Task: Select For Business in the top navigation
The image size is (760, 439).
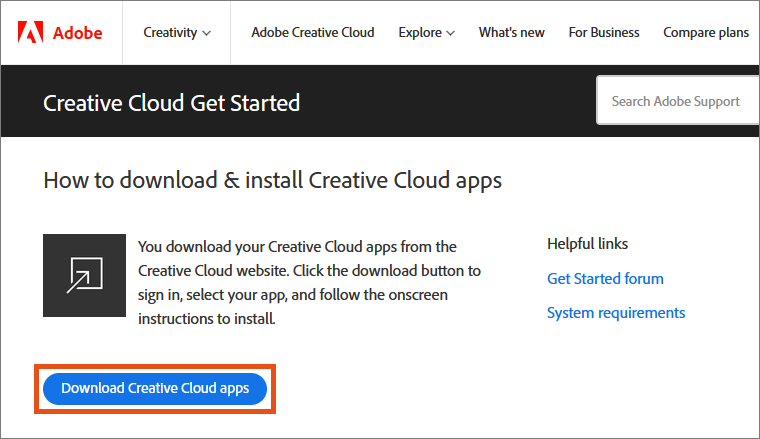Action: coord(603,33)
